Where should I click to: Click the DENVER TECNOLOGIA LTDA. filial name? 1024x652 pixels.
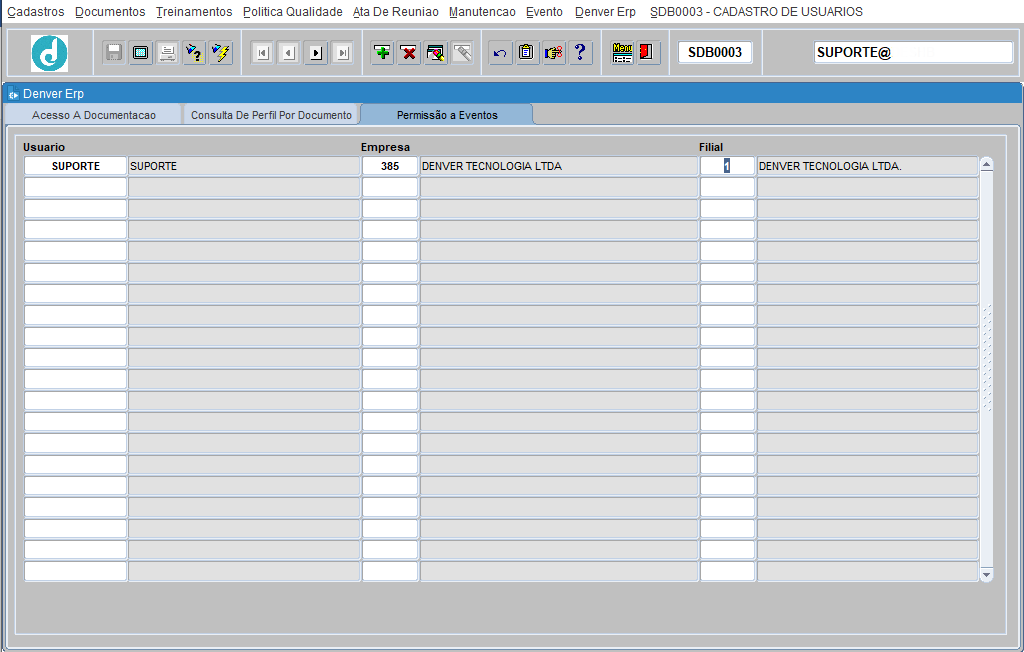867,166
